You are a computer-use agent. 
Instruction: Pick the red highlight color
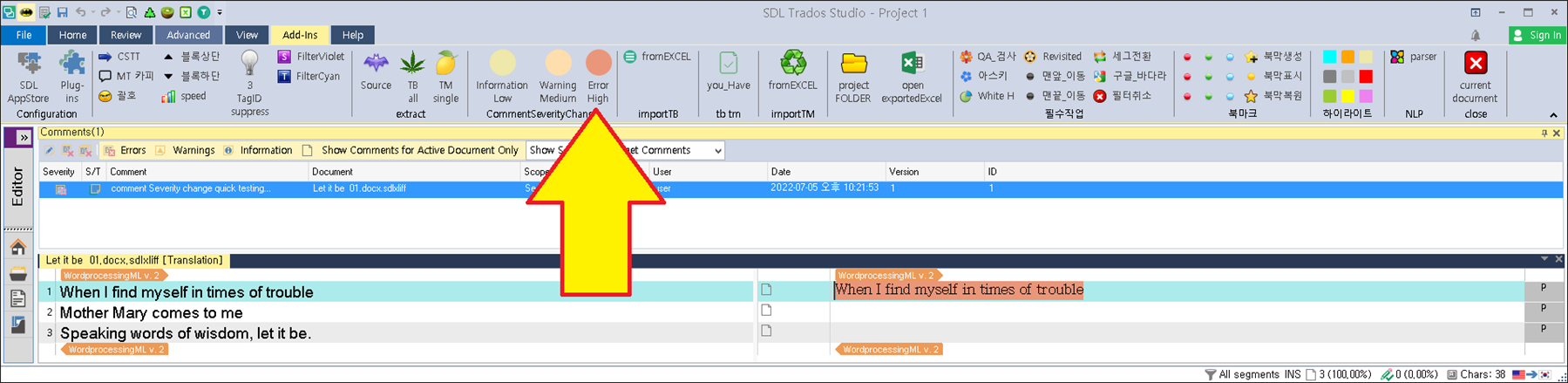pos(1366,76)
